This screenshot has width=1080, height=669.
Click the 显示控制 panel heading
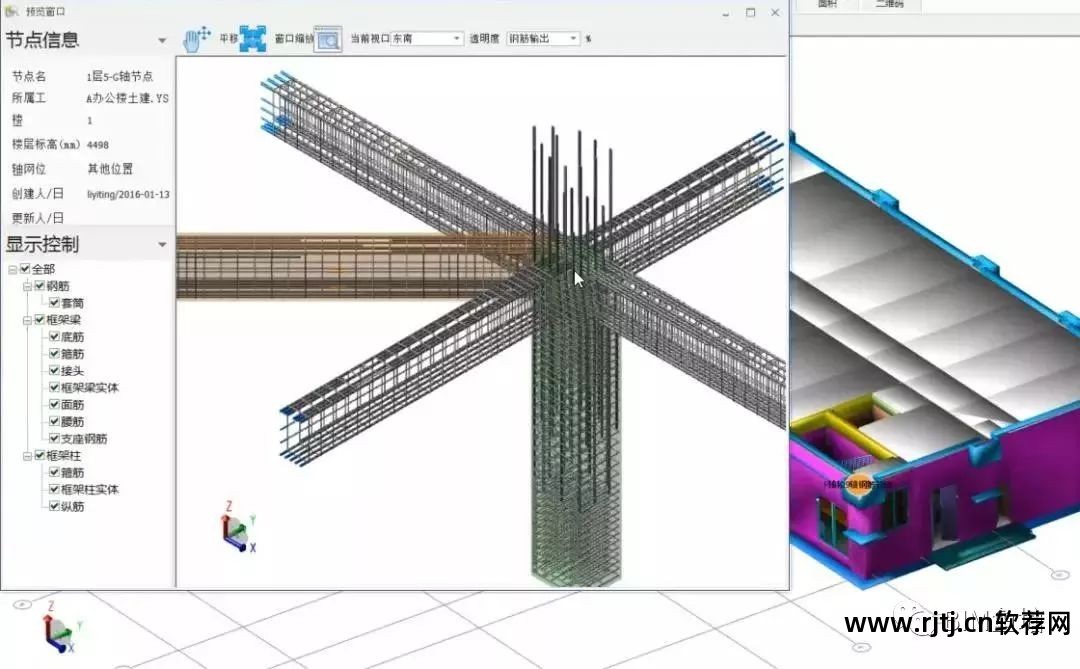[43, 244]
